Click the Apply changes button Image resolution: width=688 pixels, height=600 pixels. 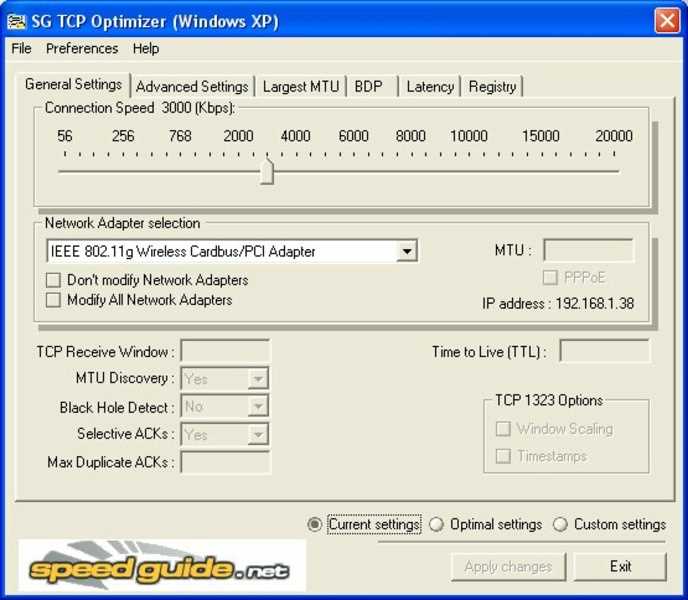pyautogui.click(x=508, y=566)
